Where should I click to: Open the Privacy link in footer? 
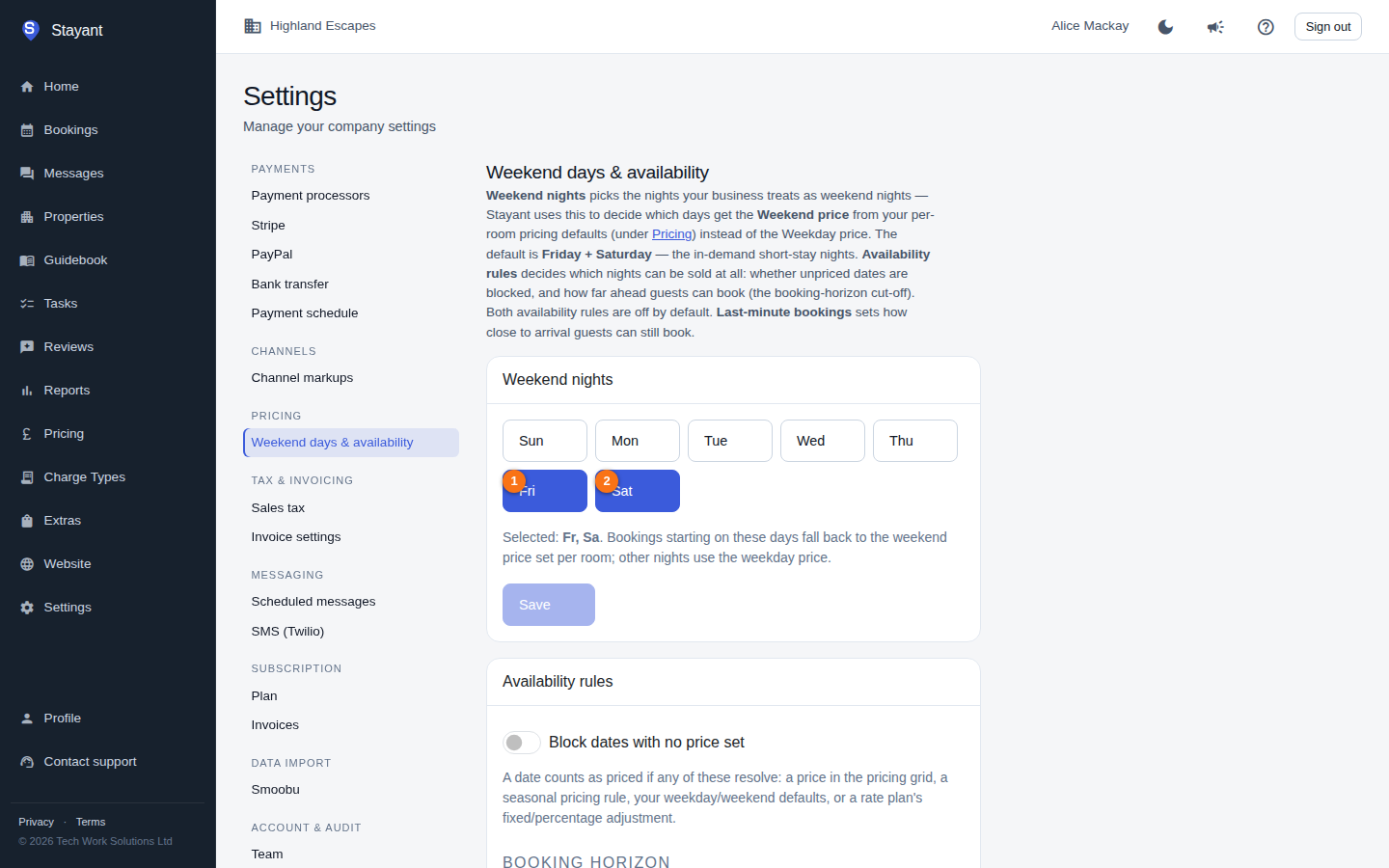click(36, 822)
